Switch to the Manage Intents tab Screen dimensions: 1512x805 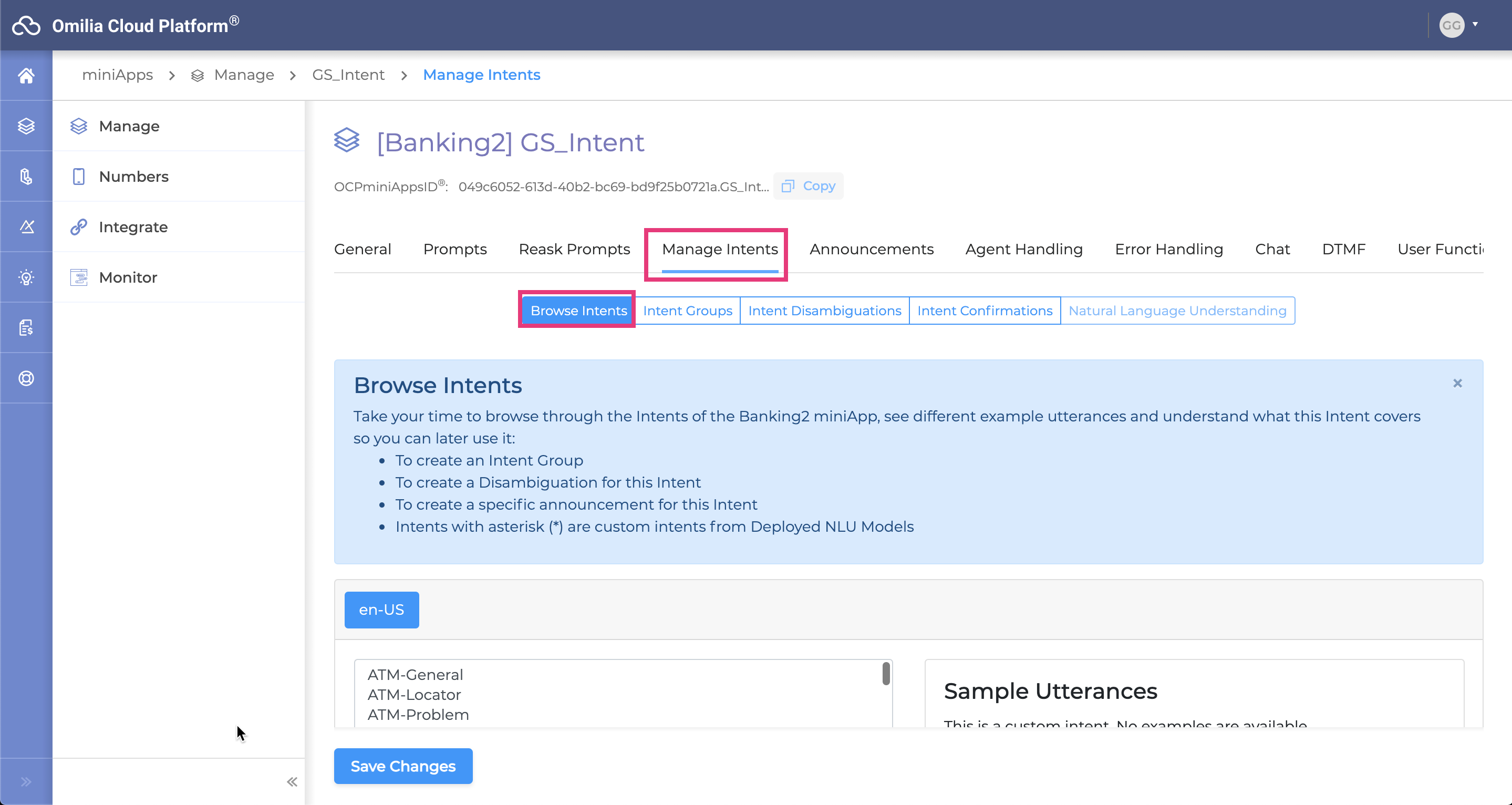coord(720,249)
